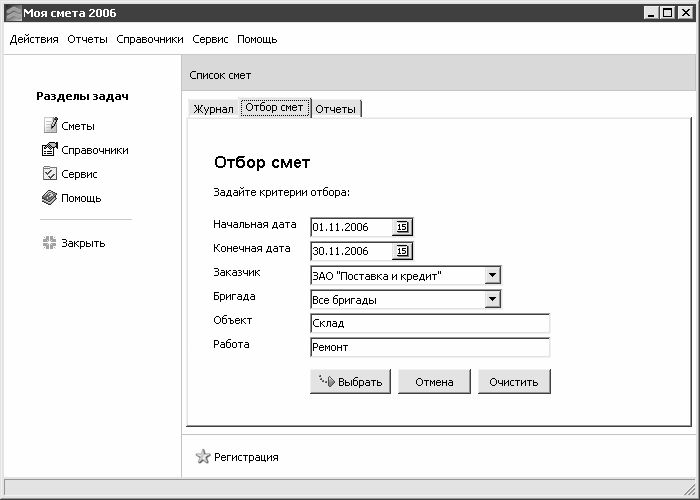This screenshot has height=500, width=700.
Task: Click the Регистрация star icon
Action: point(203,457)
